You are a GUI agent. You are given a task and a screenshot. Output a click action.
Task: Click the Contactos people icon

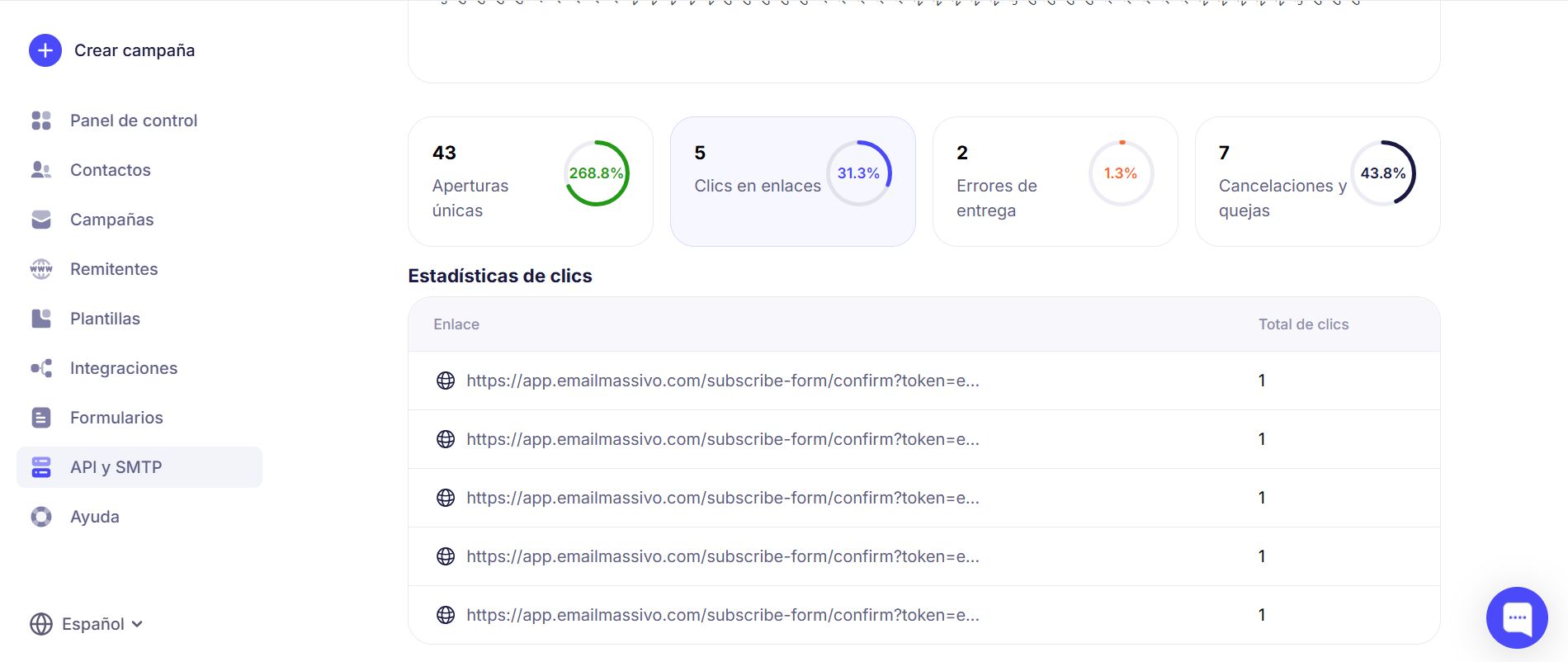[x=41, y=170]
